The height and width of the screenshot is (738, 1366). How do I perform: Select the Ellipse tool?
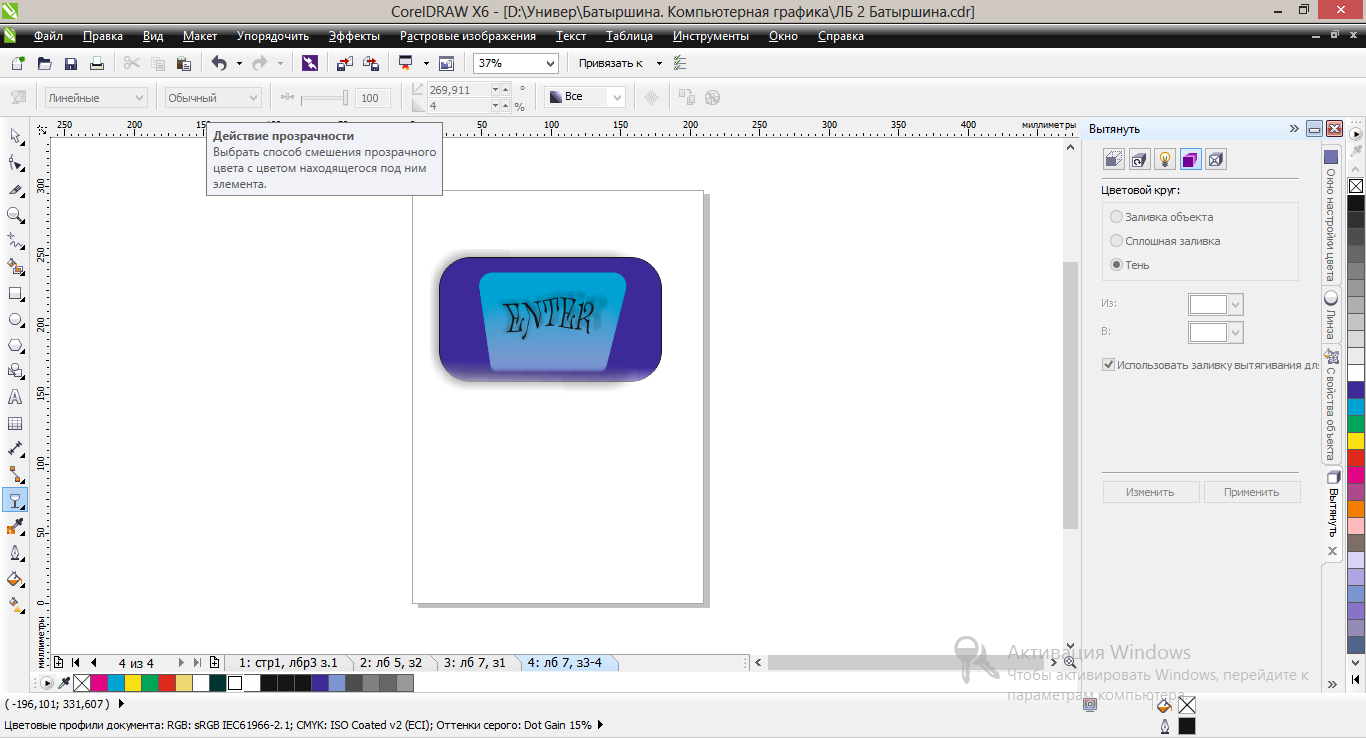(x=15, y=319)
